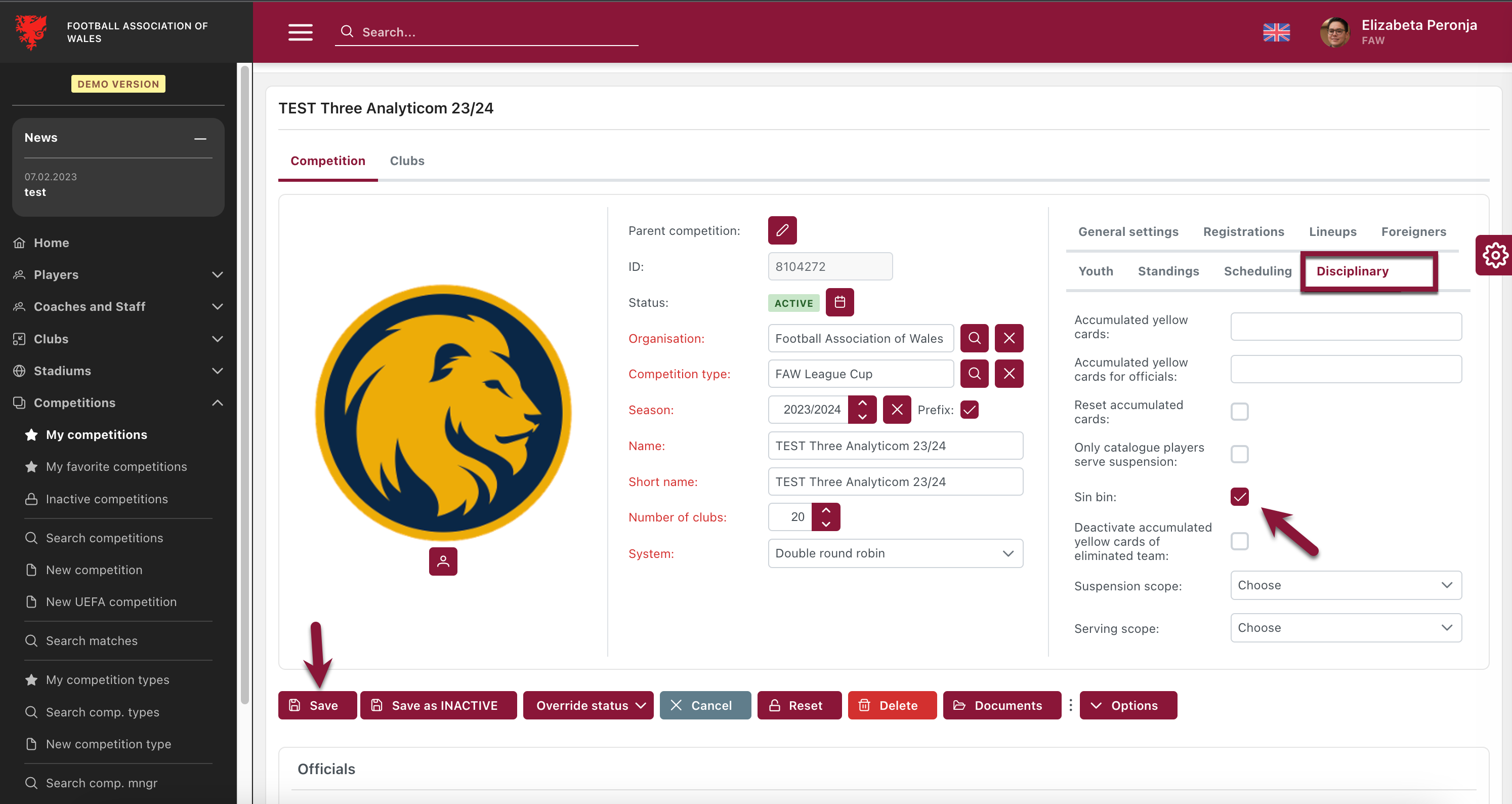Image resolution: width=1512 pixels, height=804 pixels.
Task: Click the user icon below lion logo
Action: 443,561
